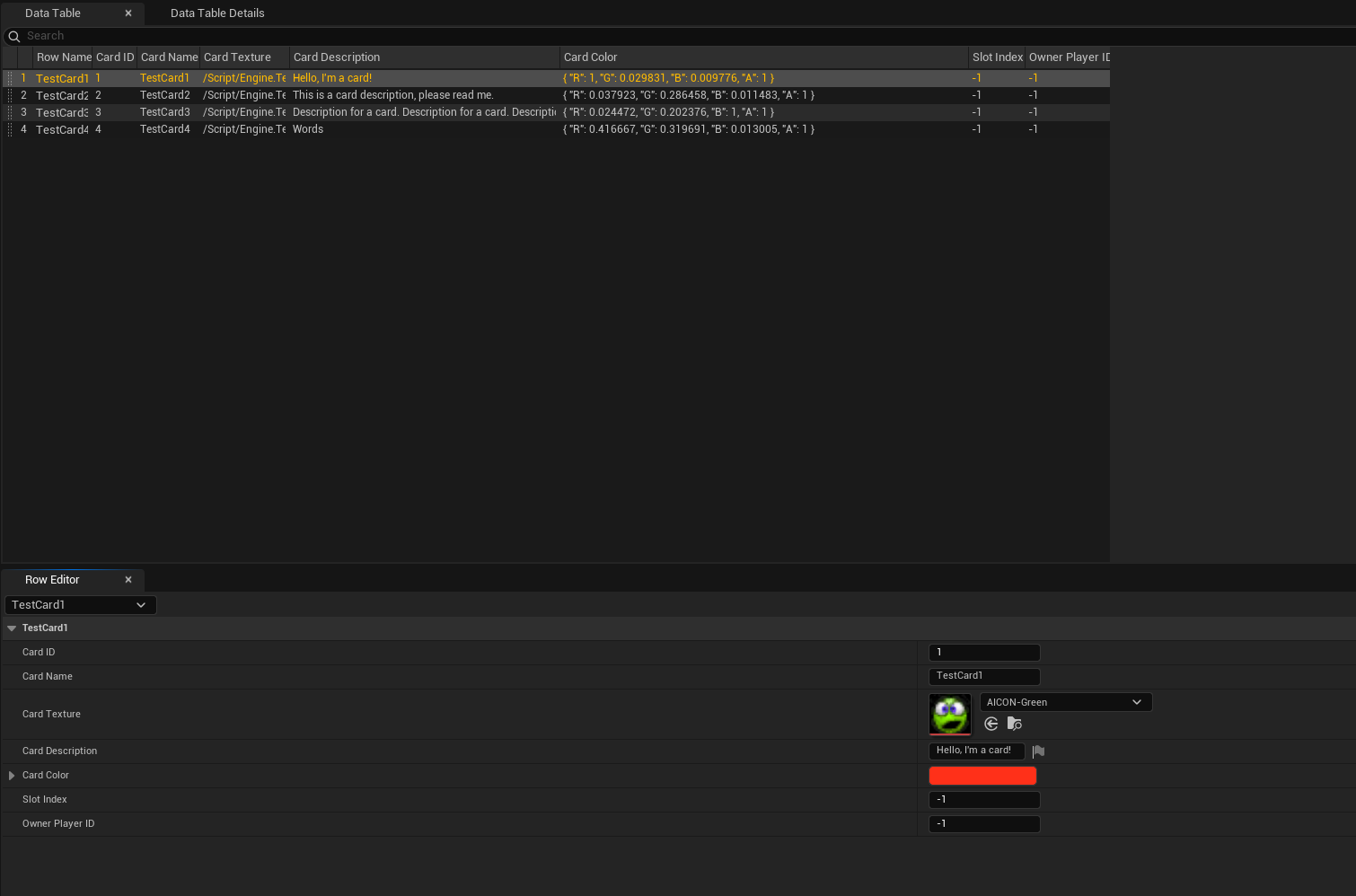Open the red Card Color swatch
1356x896 pixels.
[982, 776]
